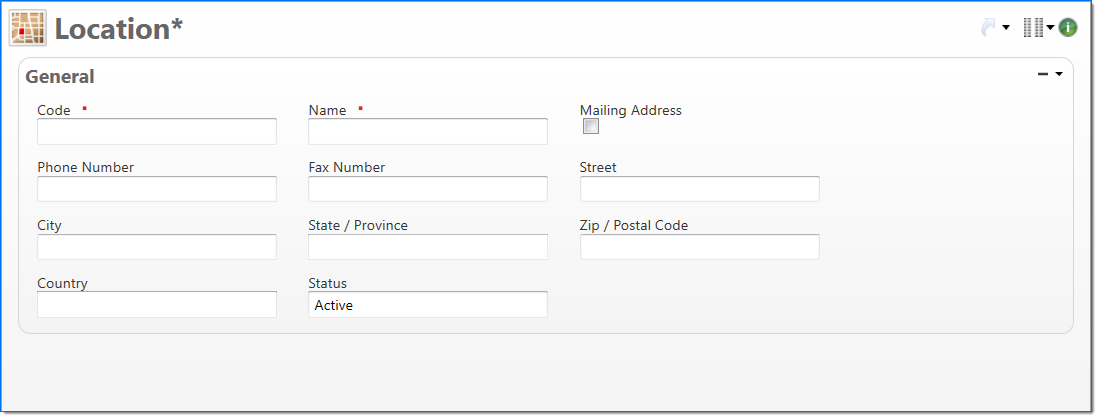Click the Location map icon in header
Screen dimensions: 1098x418
click(x=28, y=28)
